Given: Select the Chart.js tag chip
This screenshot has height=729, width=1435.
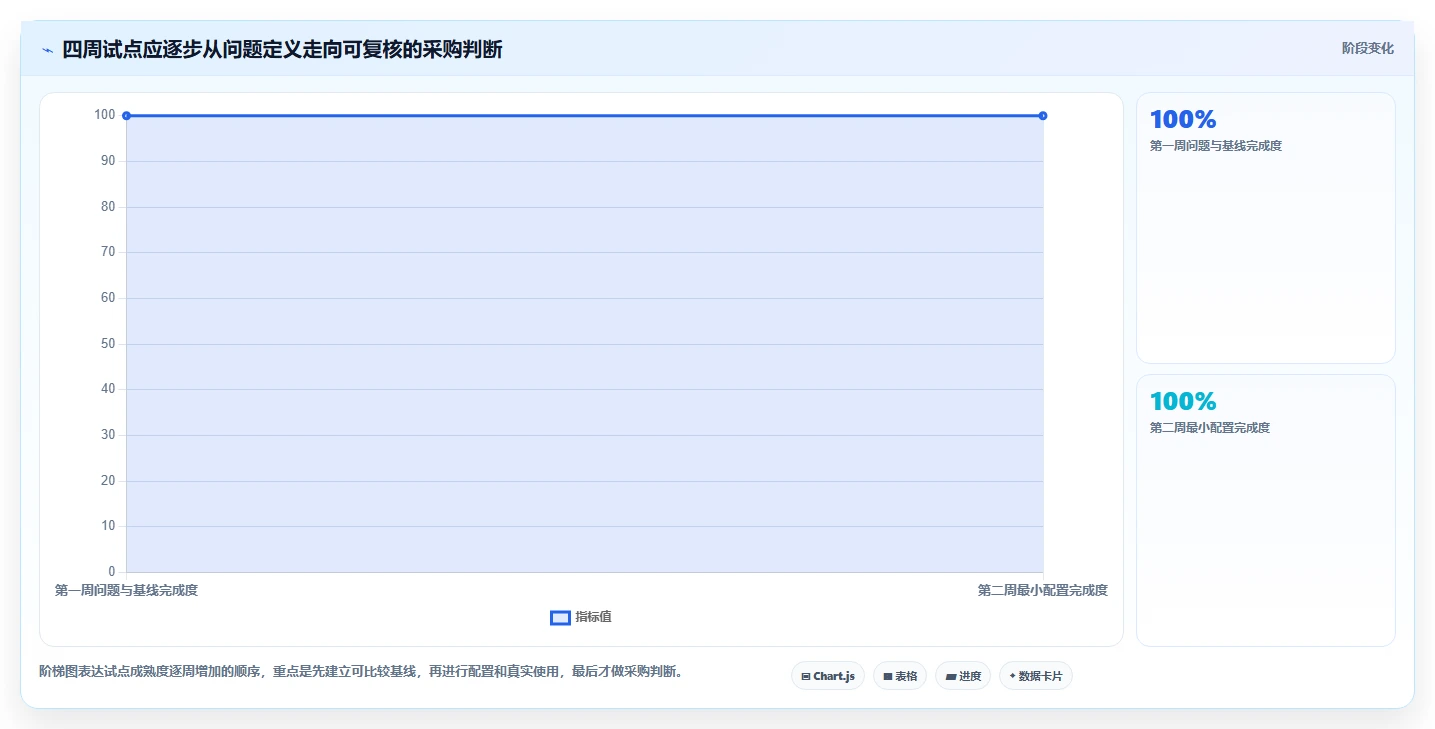Looking at the screenshot, I should tap(828, 676).
